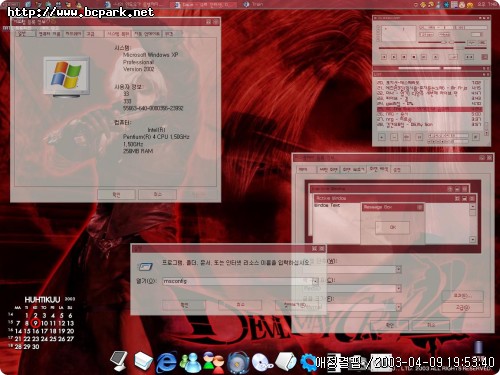The image size is (500, 375).
Task: Open MSN Messenger icon in the dock
Action: 191,362
